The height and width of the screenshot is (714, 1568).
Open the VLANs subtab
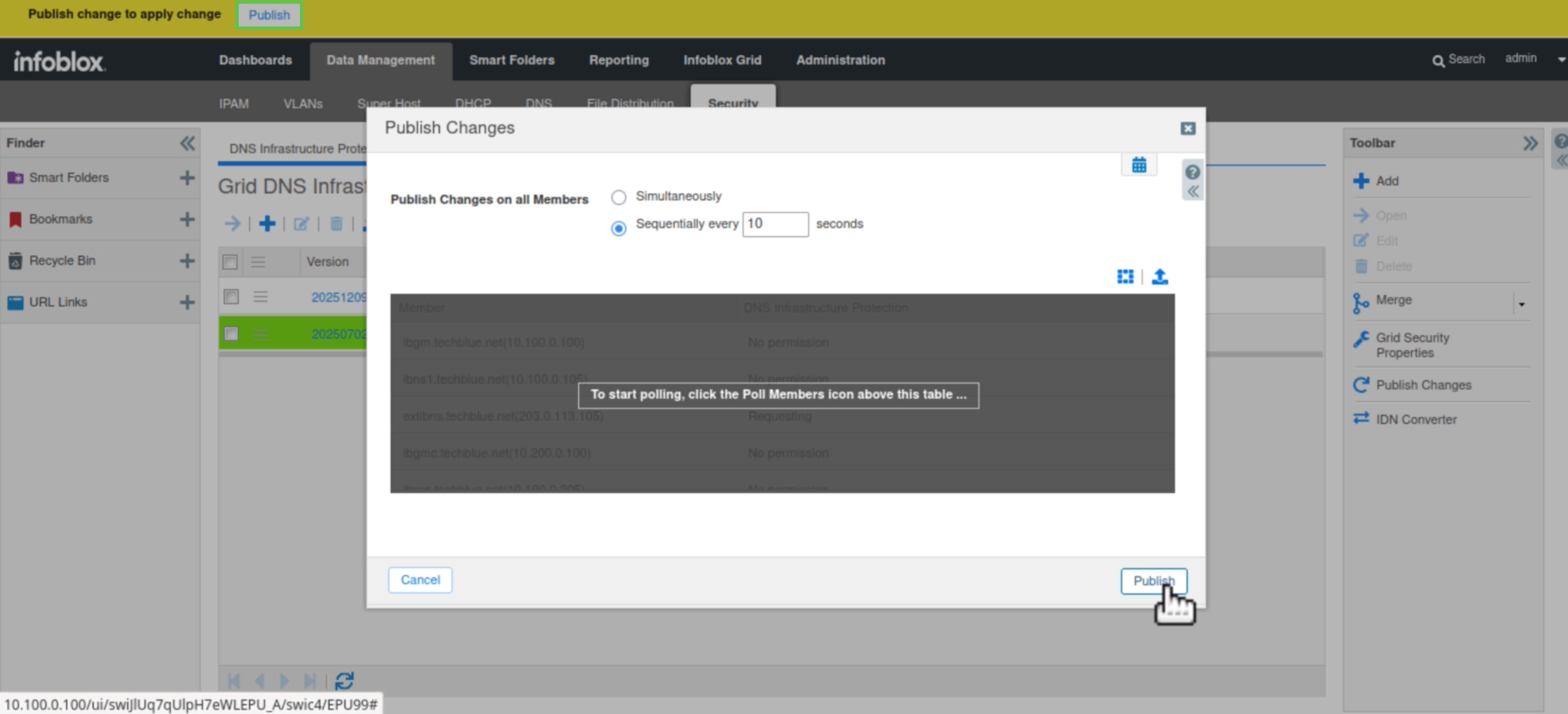click(x=303, y=103)
